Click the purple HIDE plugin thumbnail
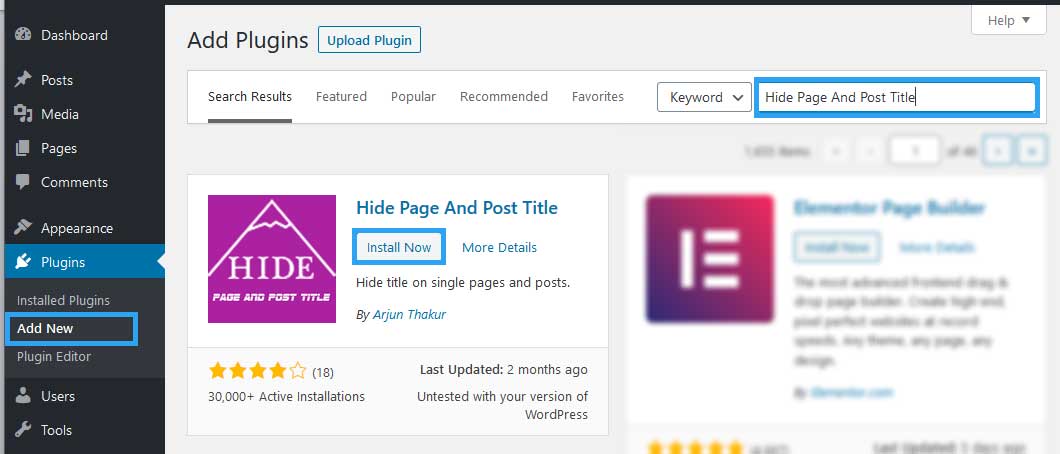Viewport: 1060px width, 454px height. point(272,259)
